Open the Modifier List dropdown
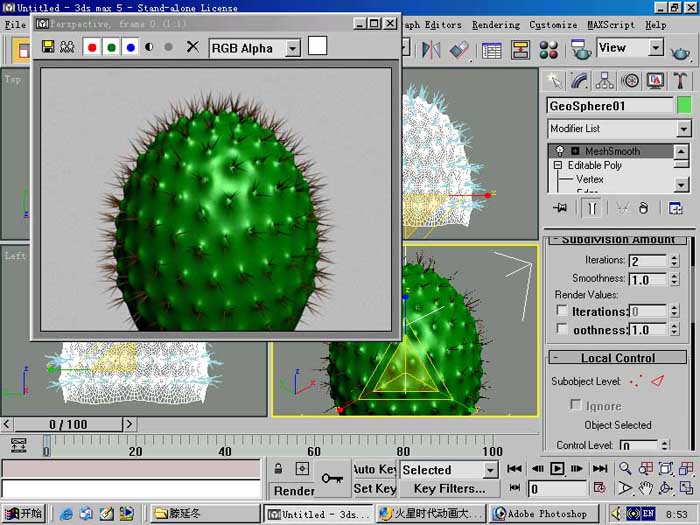 618,129
